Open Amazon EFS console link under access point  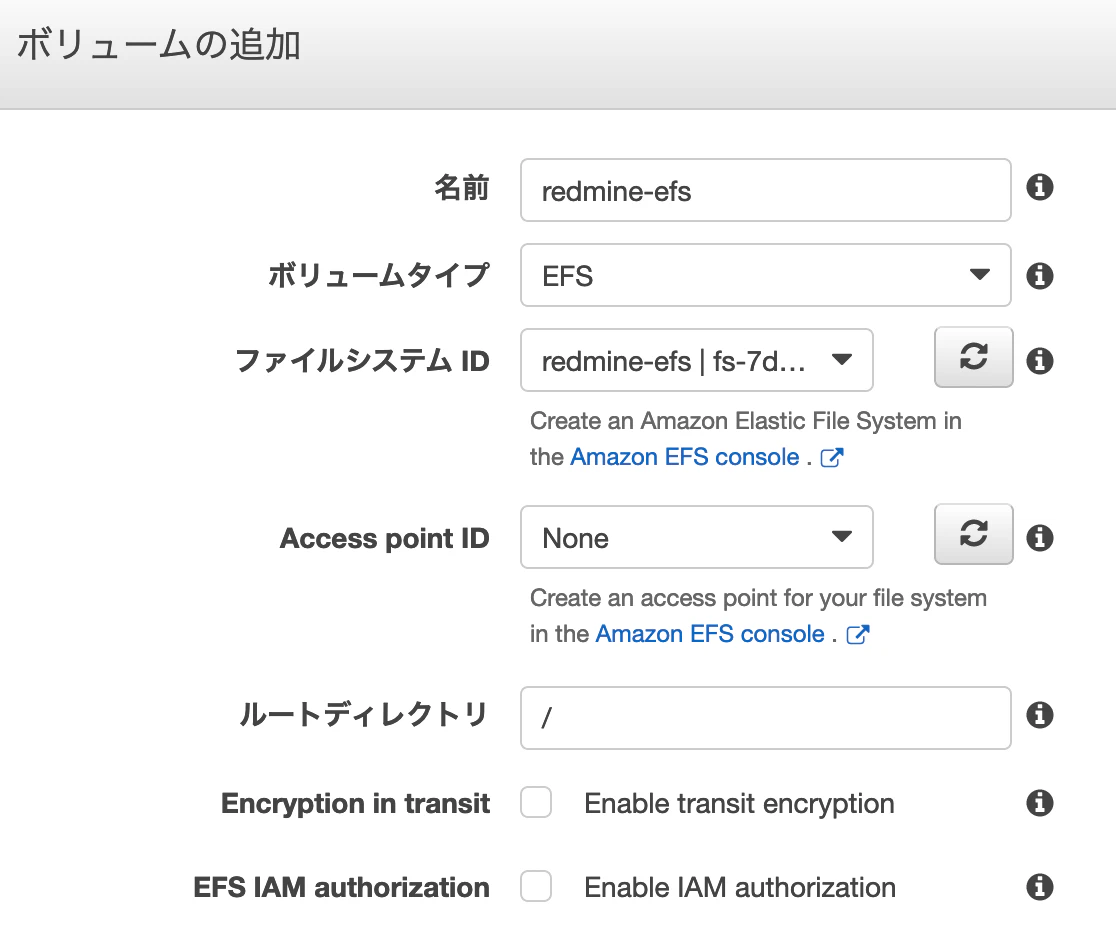pyautogui.click(x=710, y=634)
